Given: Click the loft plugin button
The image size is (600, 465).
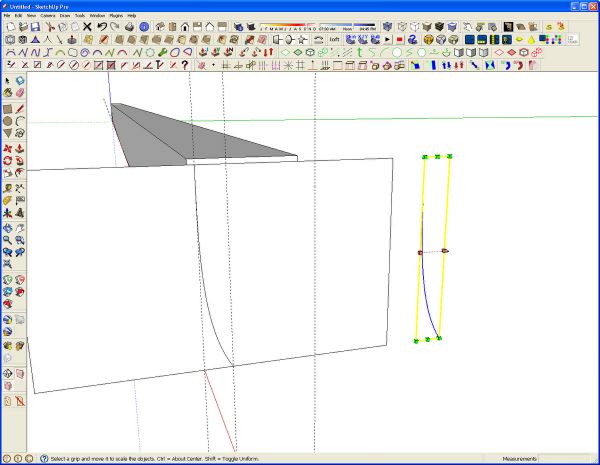Looking at the screenshot, I should pos(334,39).
